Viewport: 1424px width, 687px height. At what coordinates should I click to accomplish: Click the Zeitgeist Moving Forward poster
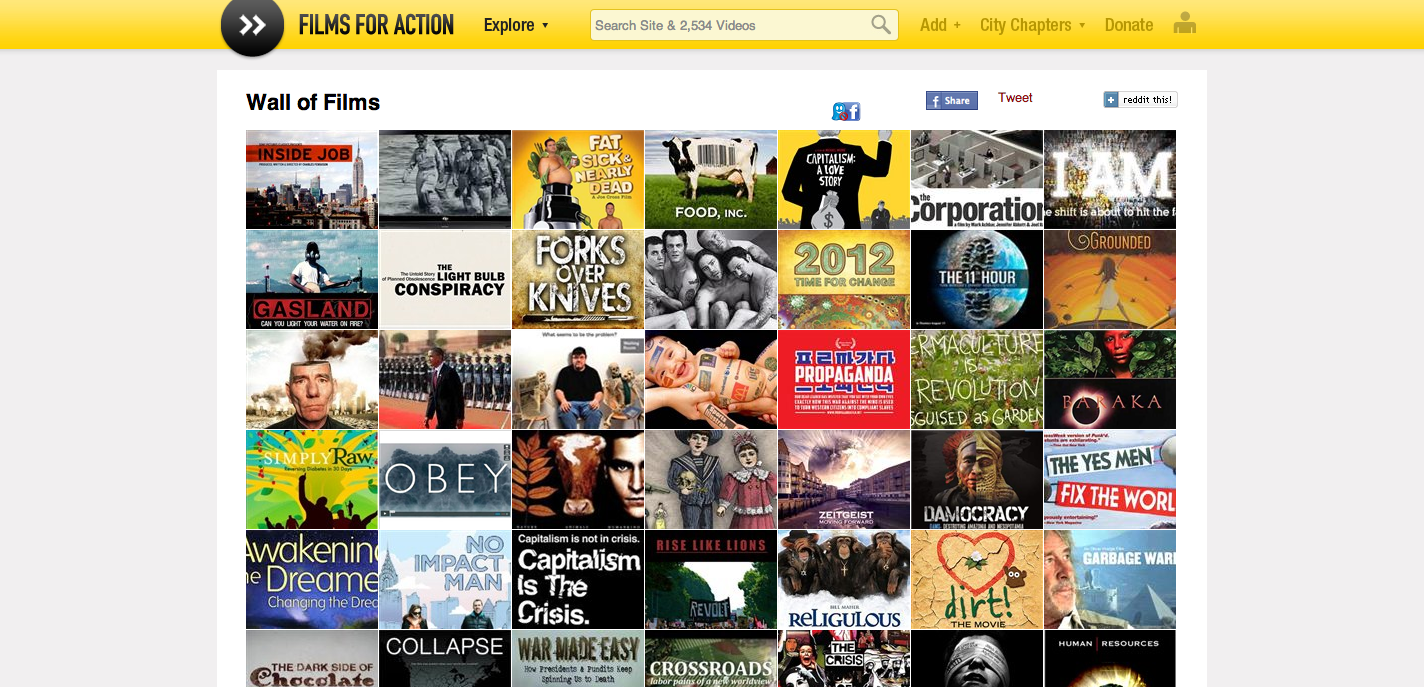click(x=843, y=479)
